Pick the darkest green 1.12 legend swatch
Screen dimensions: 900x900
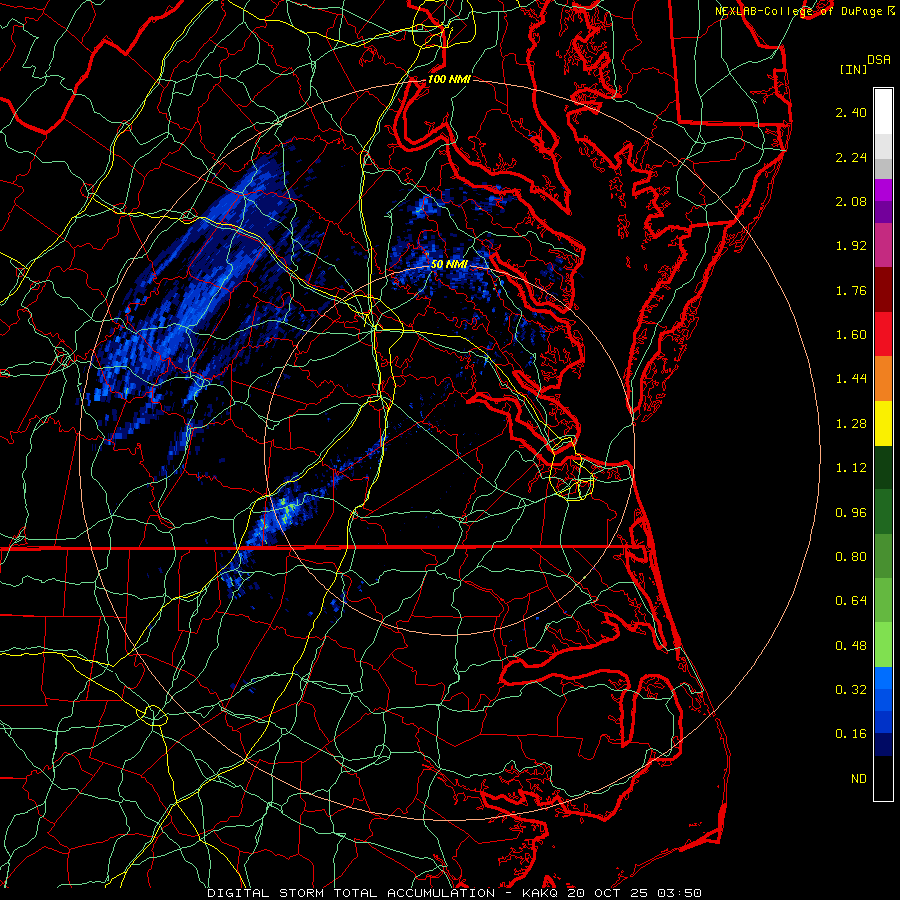883,468
